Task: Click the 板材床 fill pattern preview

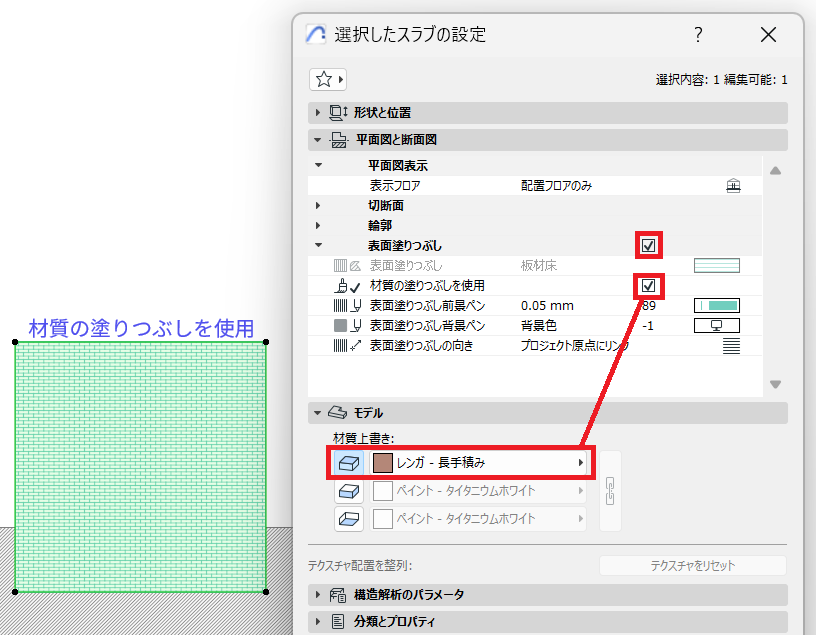Action: [717, 265]
